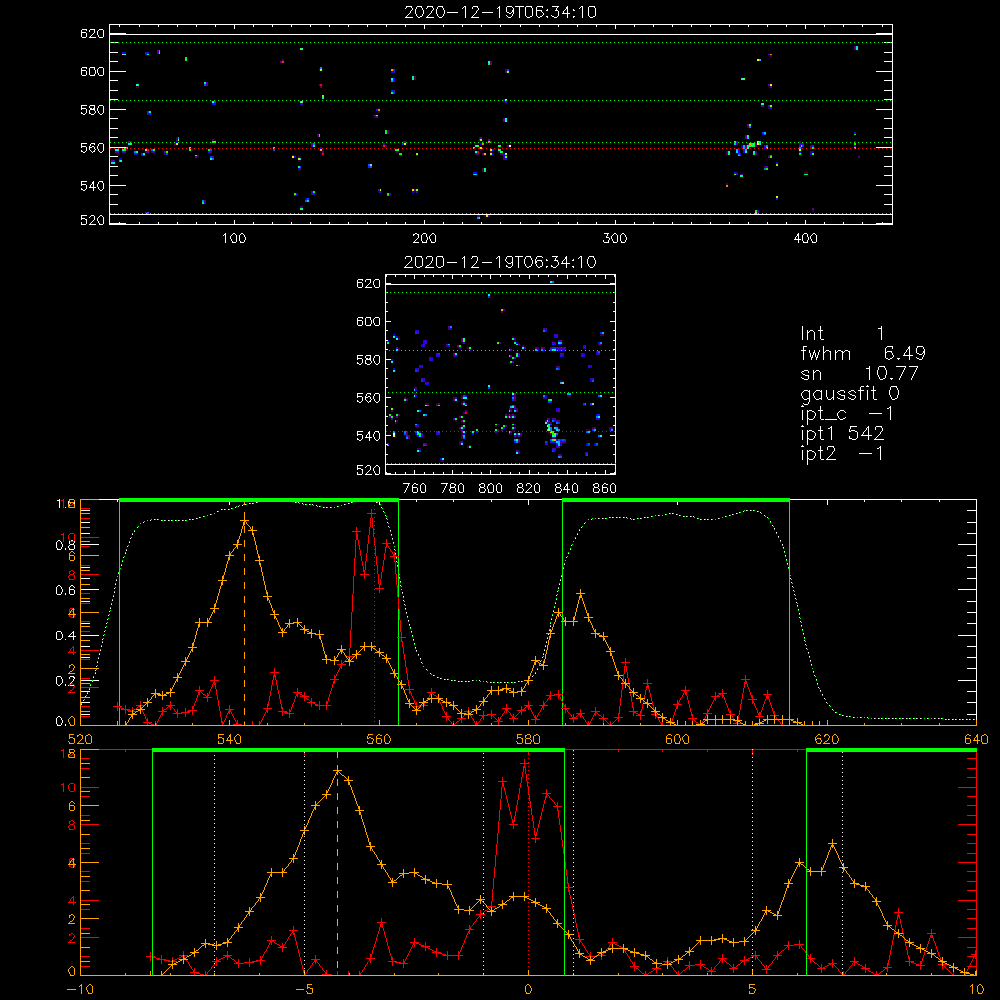
Task: Click x-axis tick label 300 in top image panel
Action: [615, 239]
